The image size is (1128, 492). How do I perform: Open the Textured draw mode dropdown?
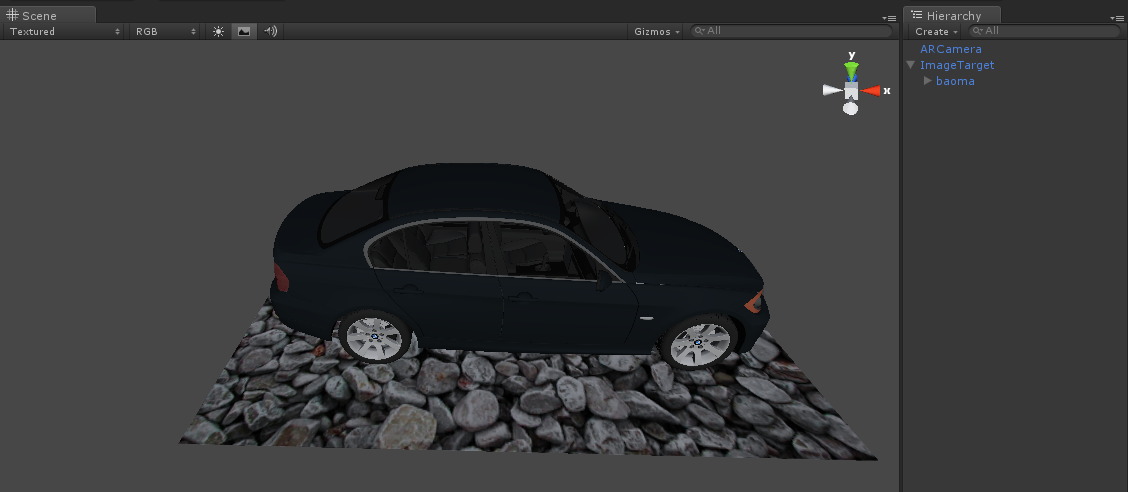pyautogui.click(x=64, y=31)
